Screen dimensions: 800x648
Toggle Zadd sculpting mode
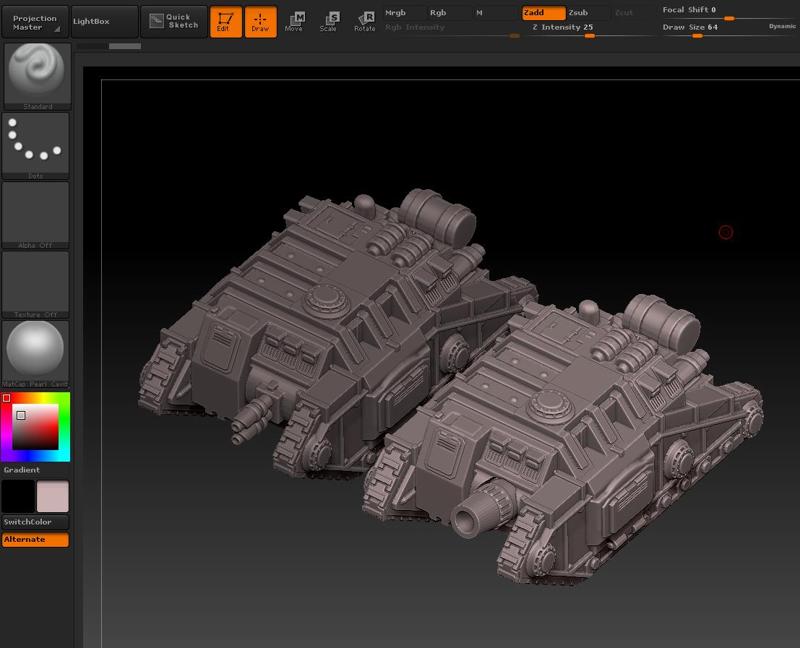coord(543,13)
